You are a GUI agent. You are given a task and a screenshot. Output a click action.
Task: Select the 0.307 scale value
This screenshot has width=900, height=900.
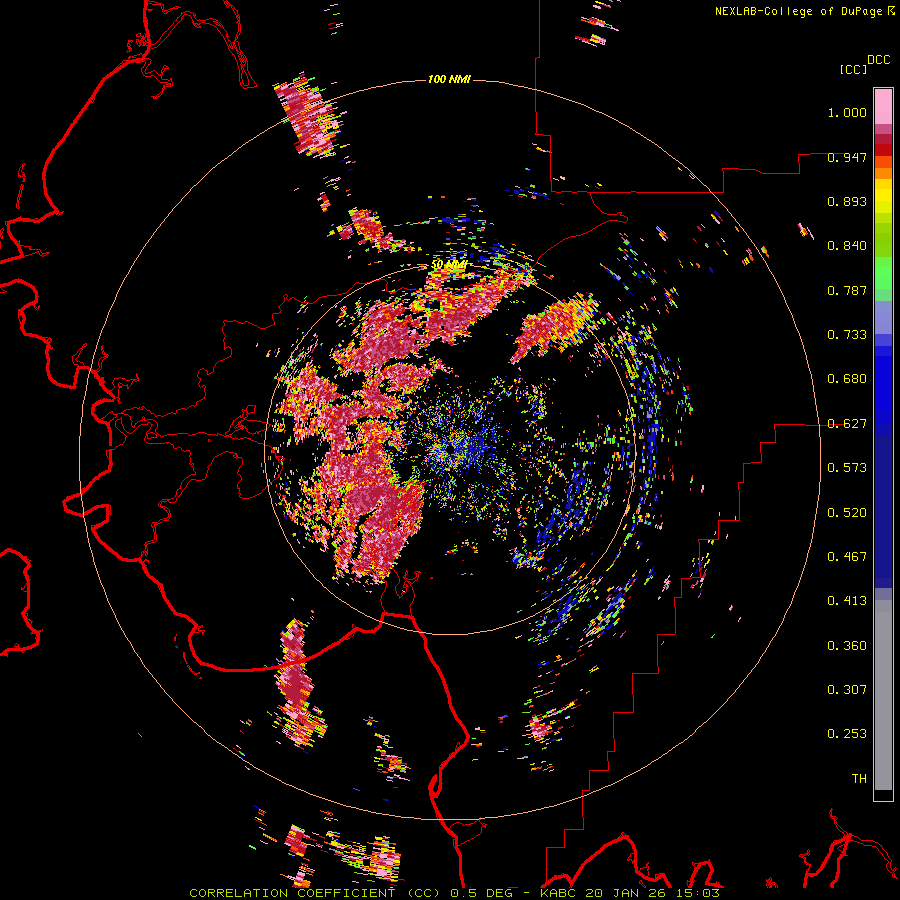point(847,690)
